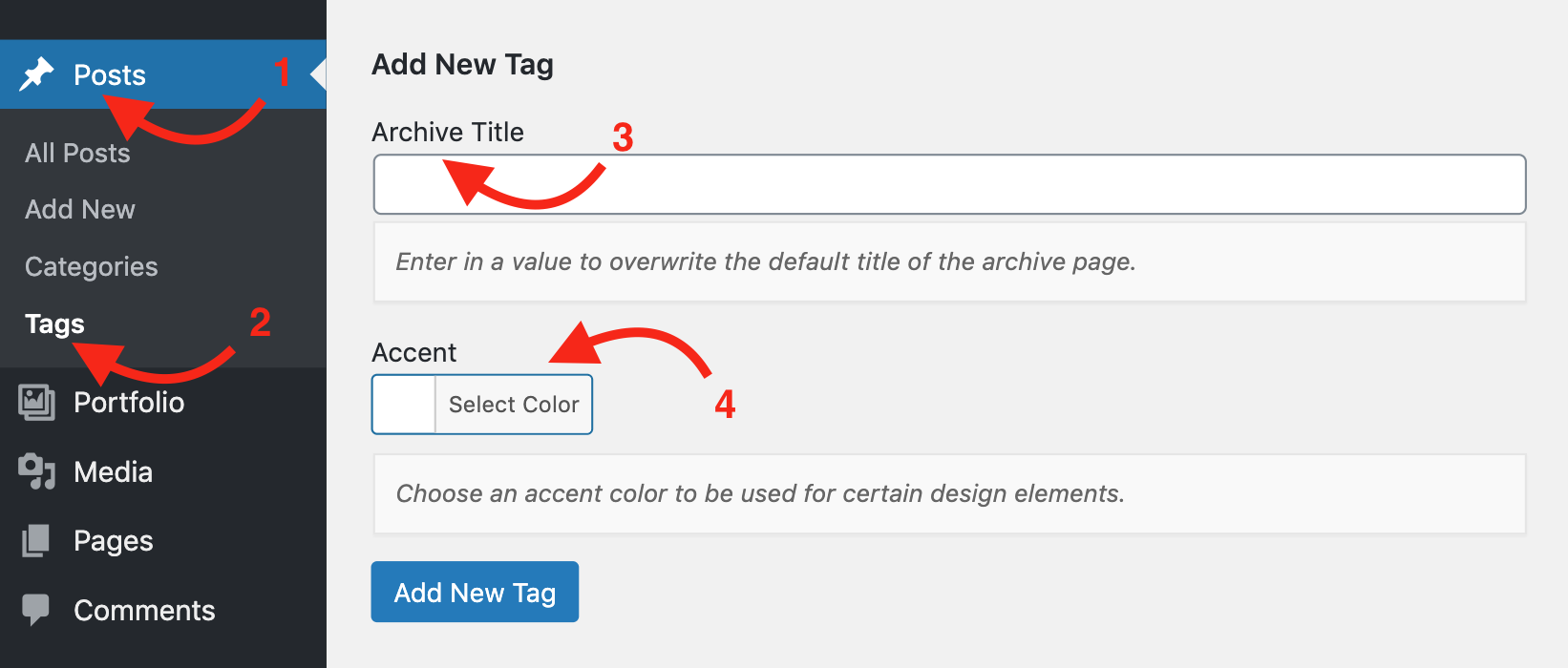Click the Add New Tag button

point(475,592)
